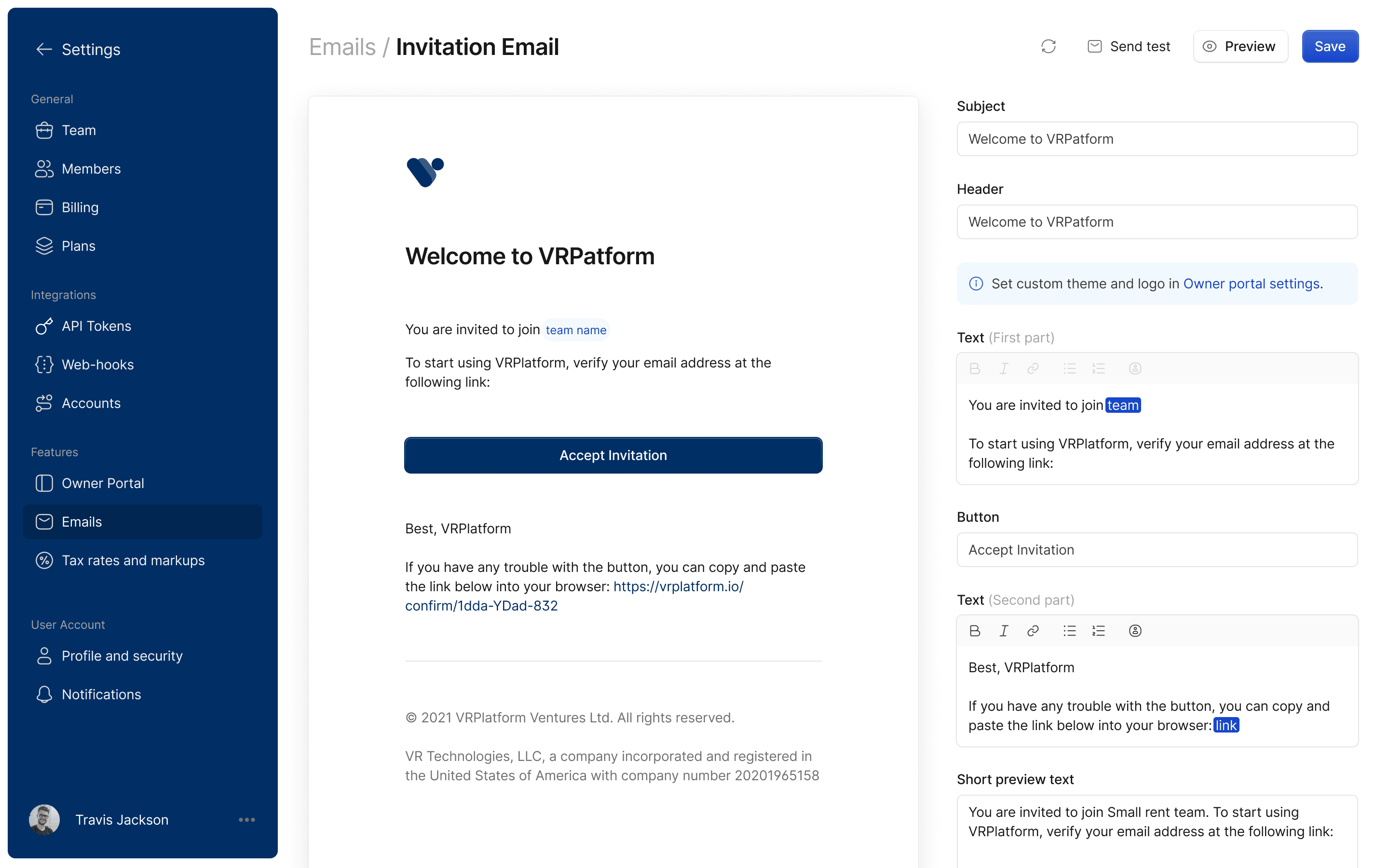Click the Subject input field

click(x=1157, y=139)
